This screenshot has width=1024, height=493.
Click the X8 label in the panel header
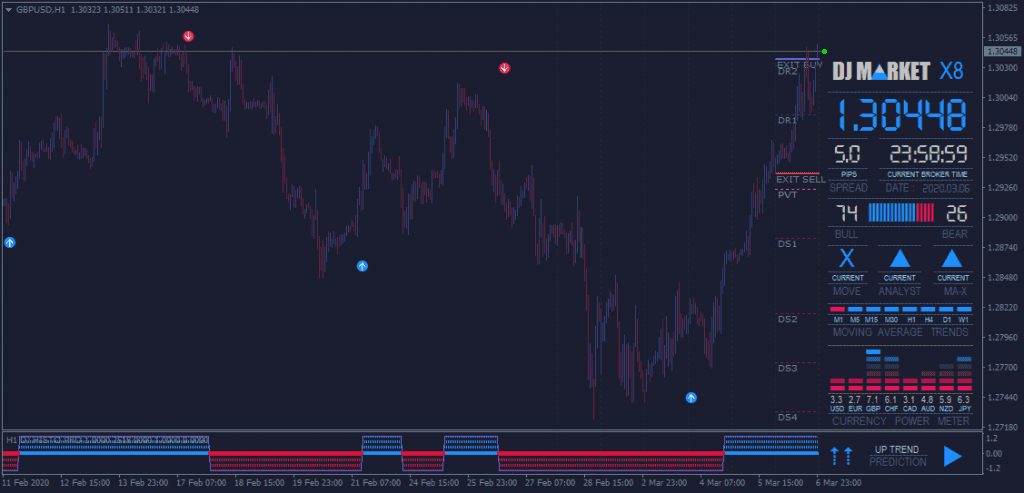(951, 71)
